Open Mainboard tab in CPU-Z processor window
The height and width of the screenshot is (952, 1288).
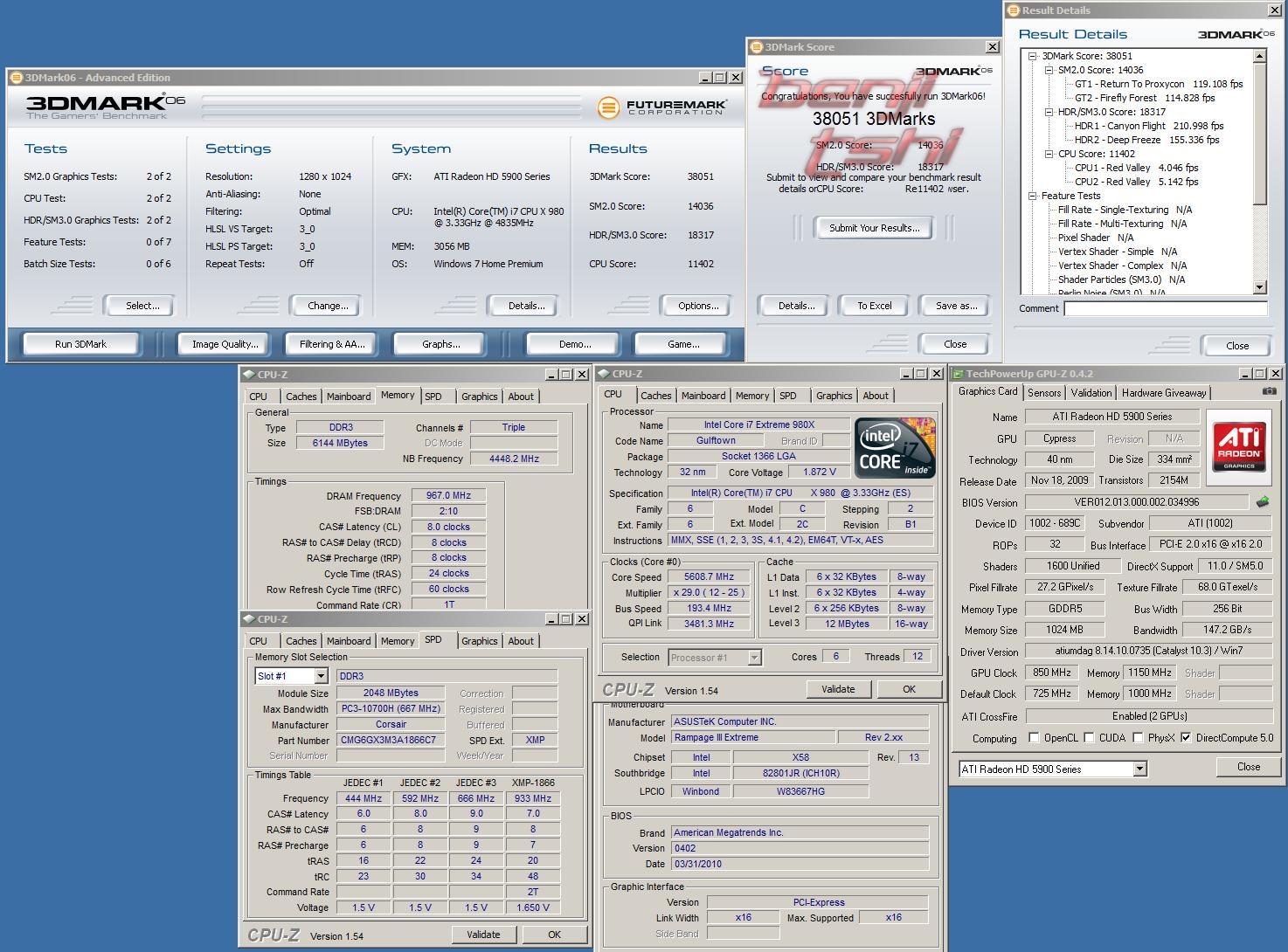tap(703, 396)
